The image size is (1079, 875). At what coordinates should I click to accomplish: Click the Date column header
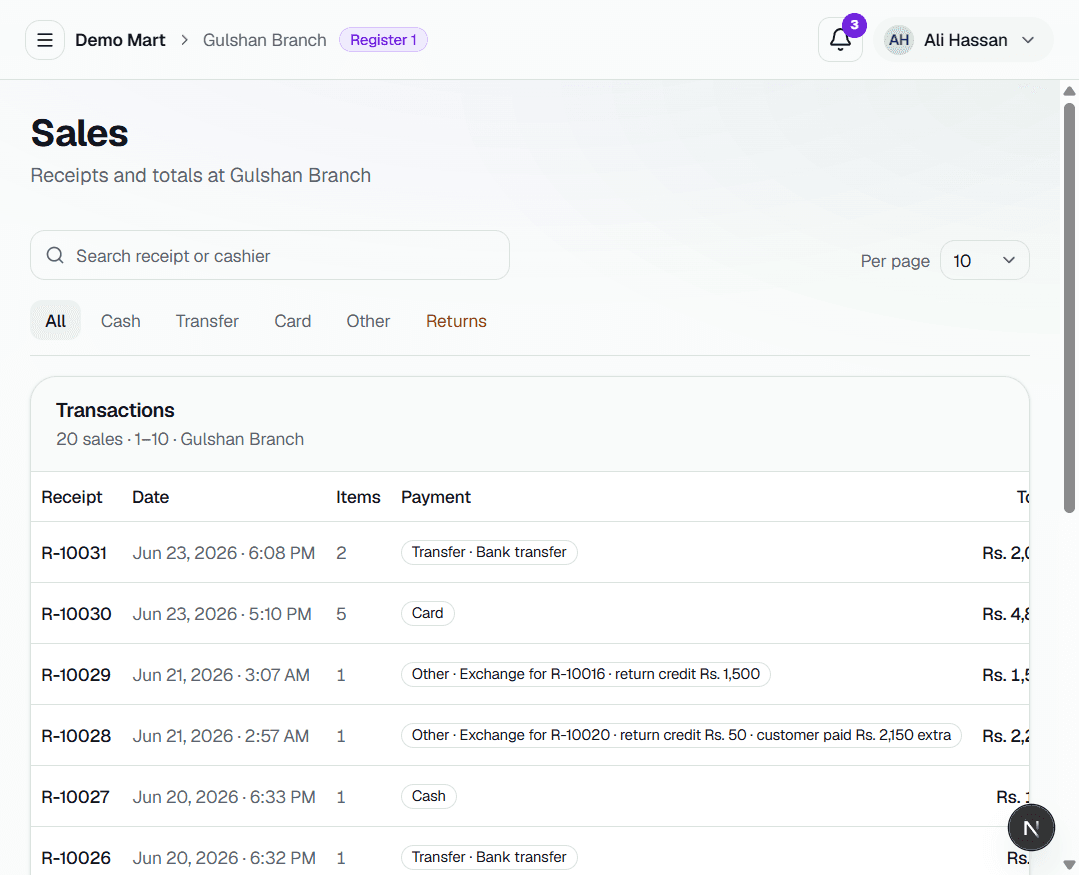151,497
